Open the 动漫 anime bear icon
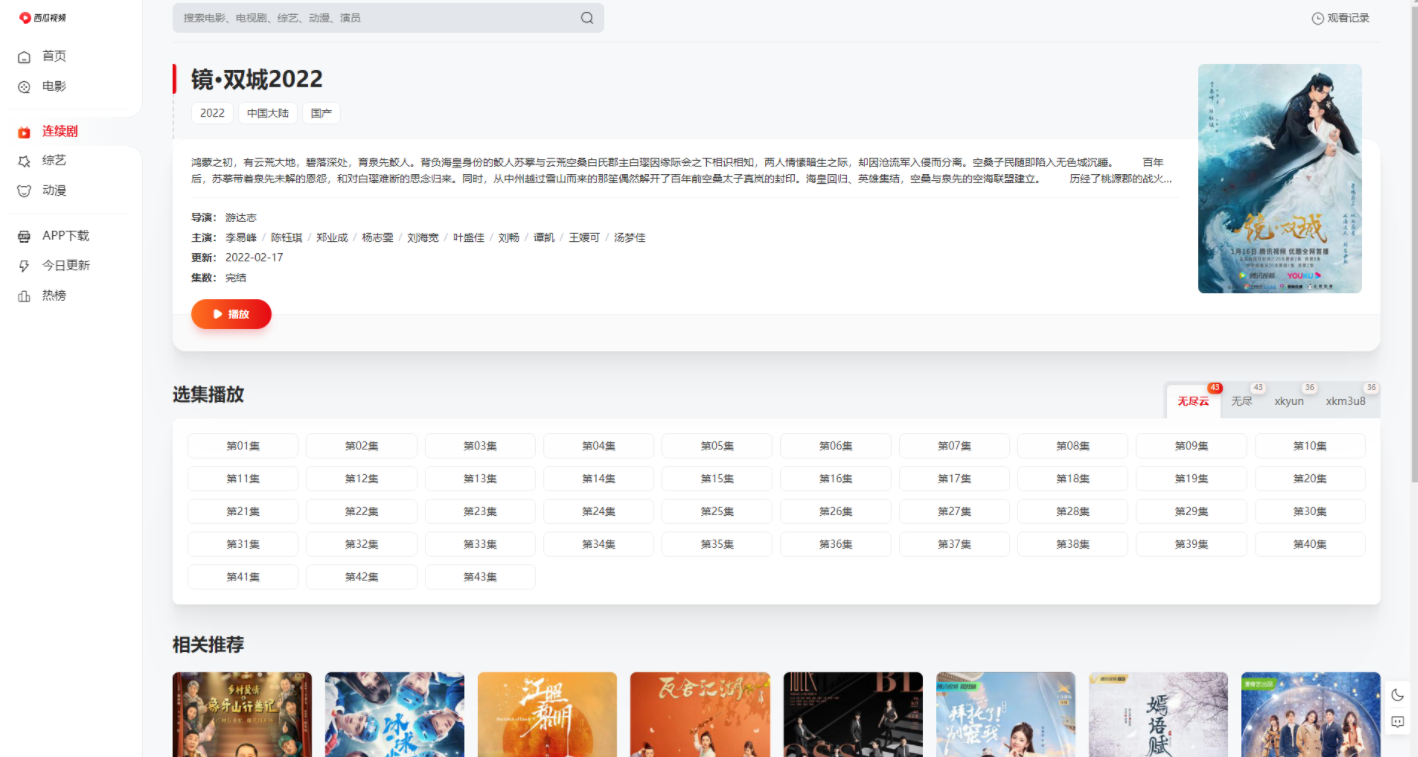Viewport: 1418px width, 757px height. [x=25, y=191]
